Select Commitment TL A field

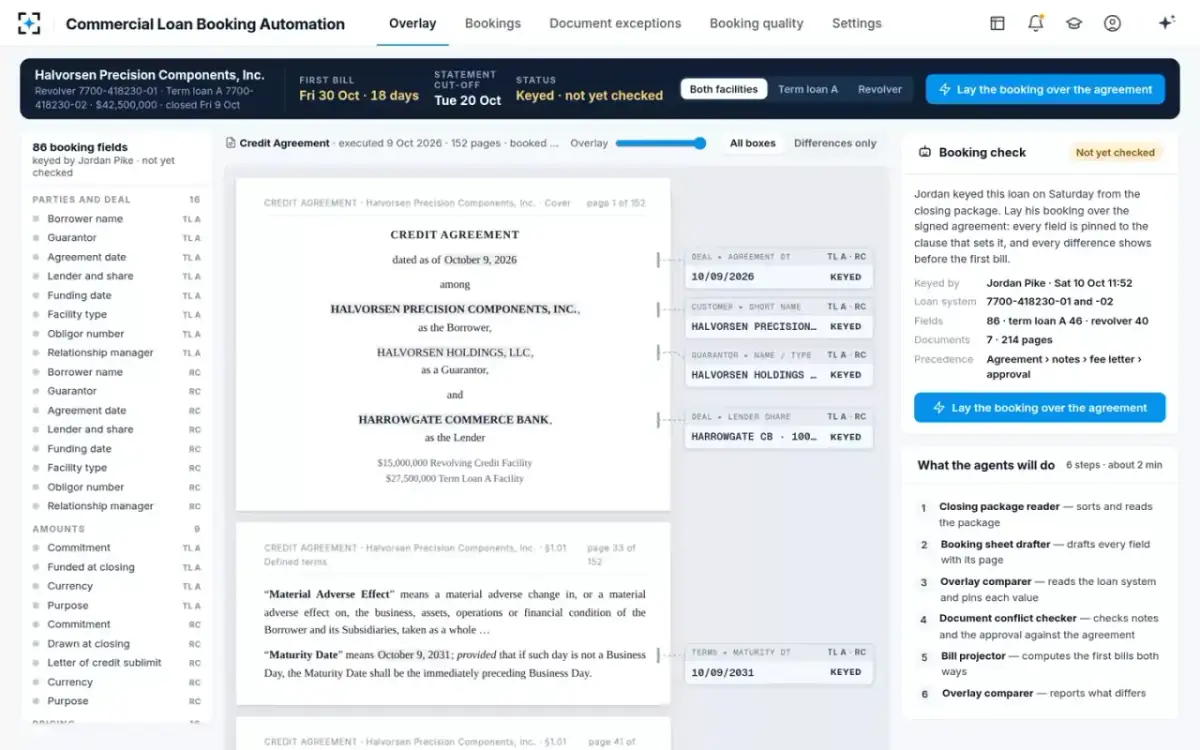pyautogui.click(x=117, y=548)
